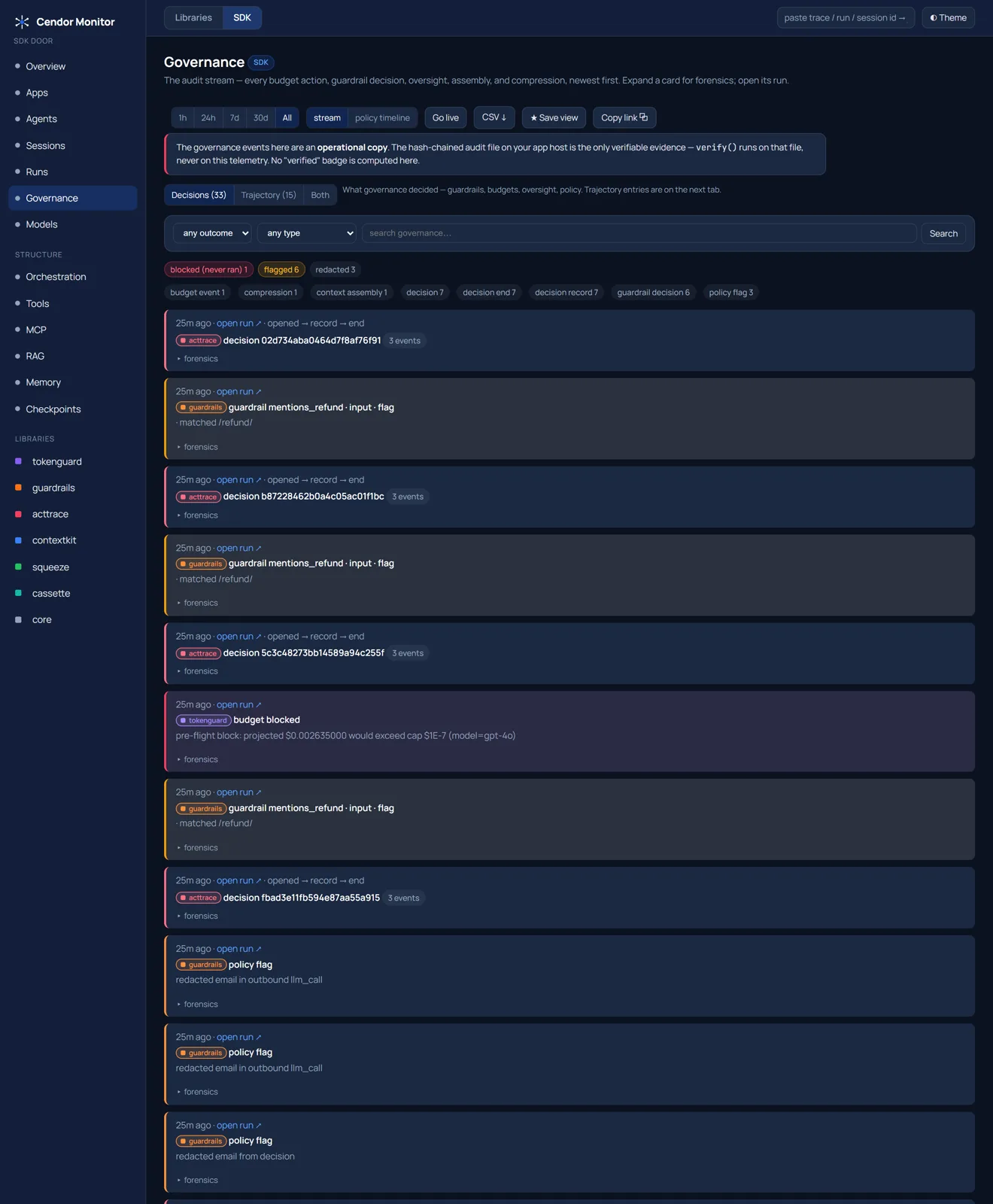Click the tokenguard purple library swatch
This screenshot has height=1204, width=993.
pos(18,461)
